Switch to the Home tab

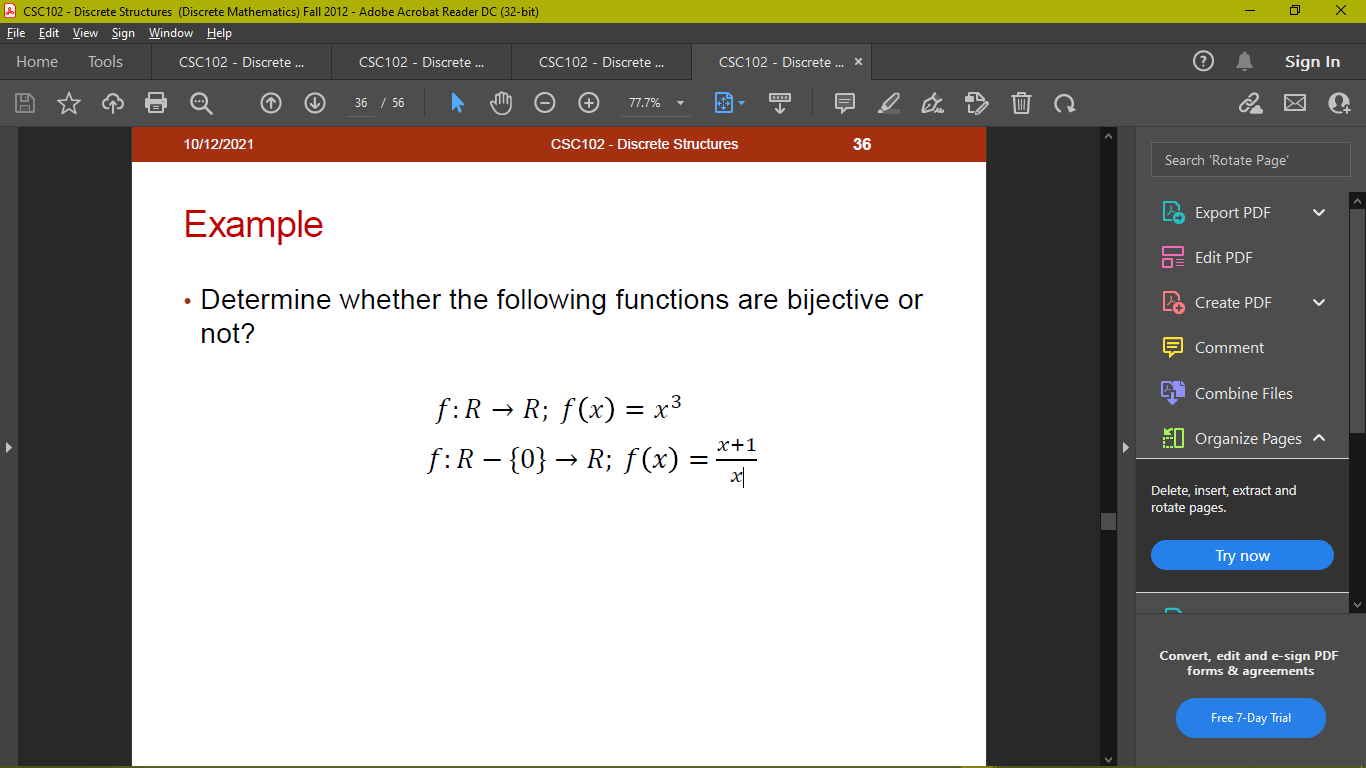36,61
